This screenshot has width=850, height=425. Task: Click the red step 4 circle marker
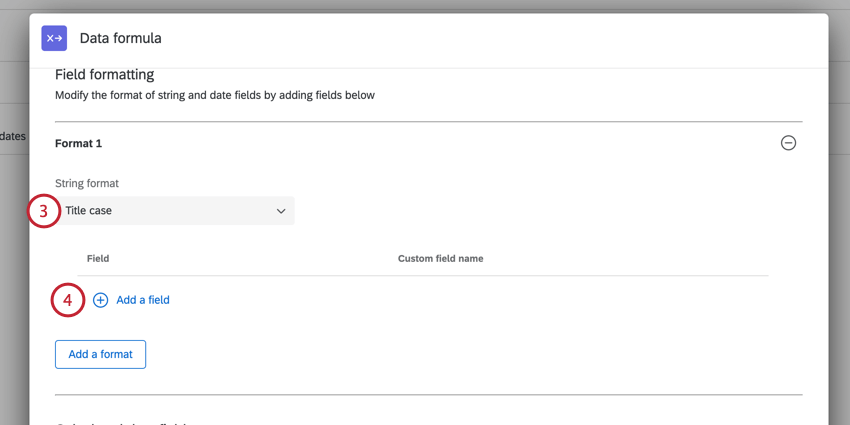[x=67, y=300]
